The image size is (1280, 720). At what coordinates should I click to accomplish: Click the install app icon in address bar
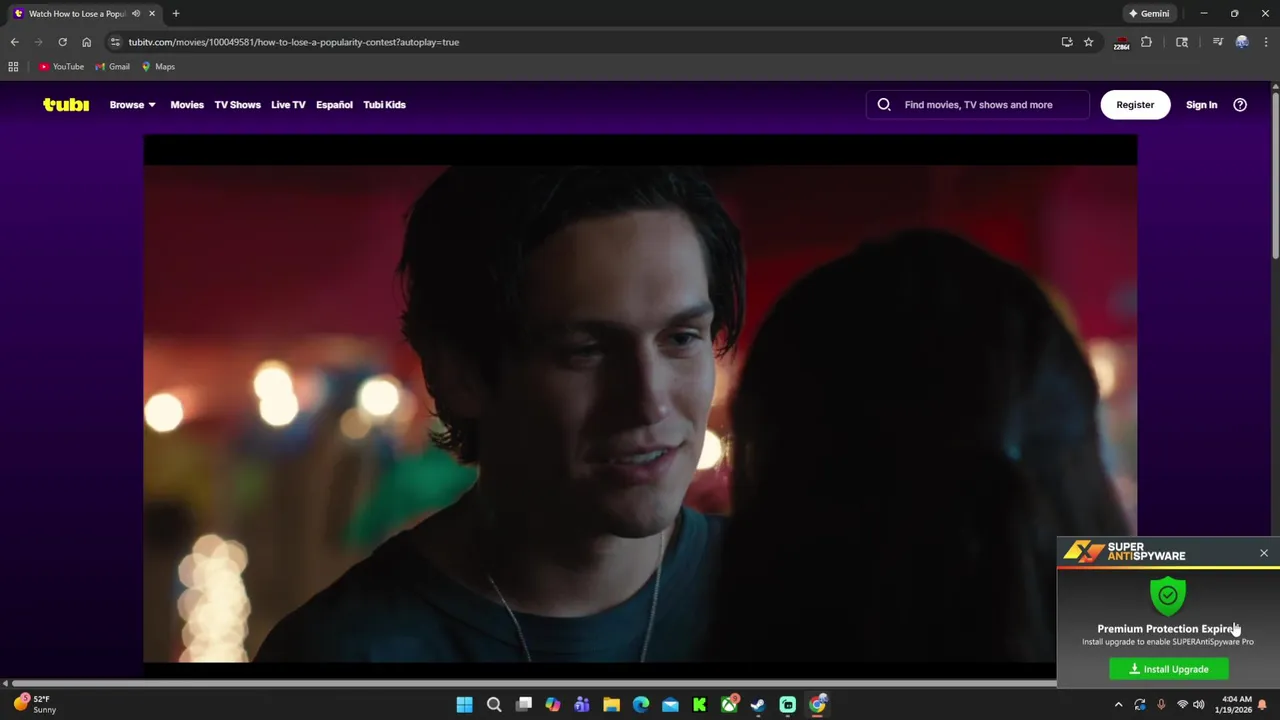pyautogui.click(x=1067, y=42)
